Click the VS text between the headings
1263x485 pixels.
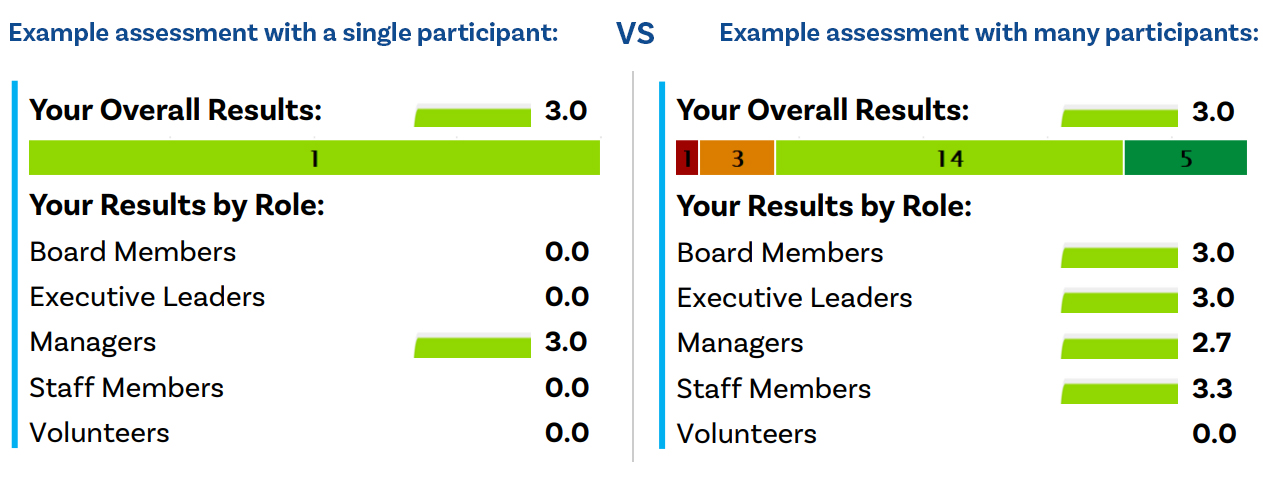pyautogui.click(x=635, y=35)
